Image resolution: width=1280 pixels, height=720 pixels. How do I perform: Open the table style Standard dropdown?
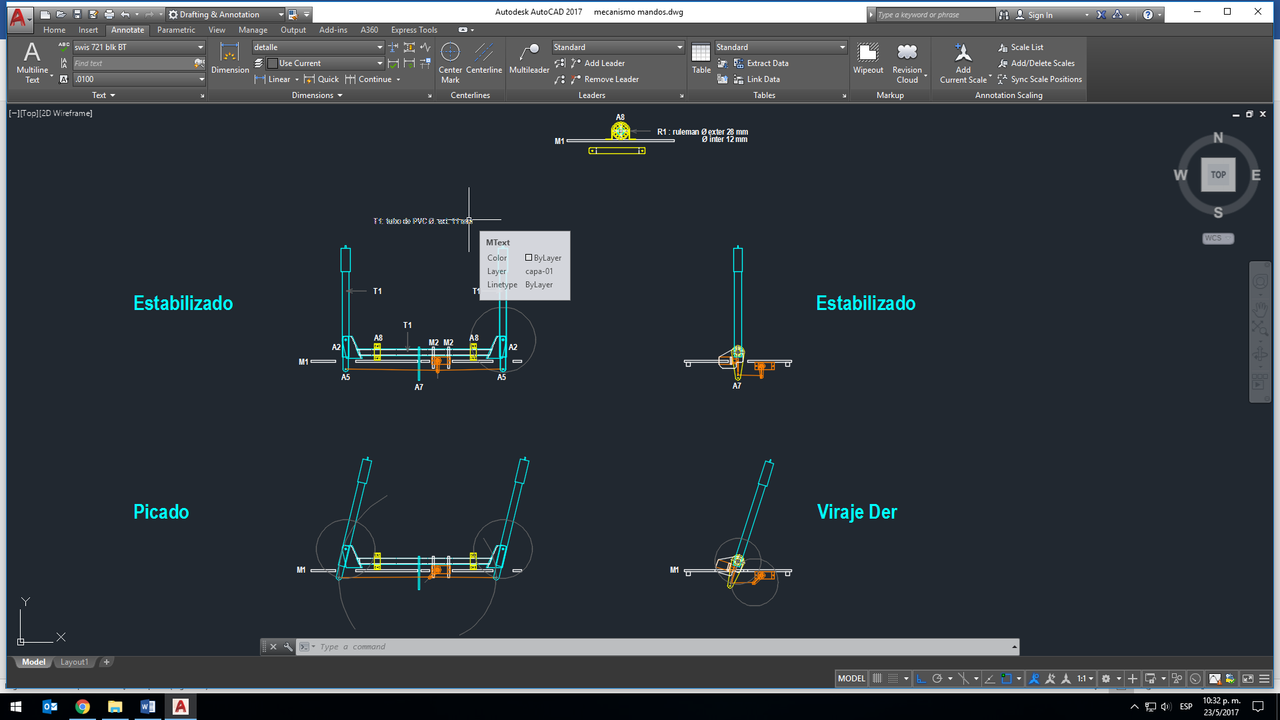[x=781, y=47]
